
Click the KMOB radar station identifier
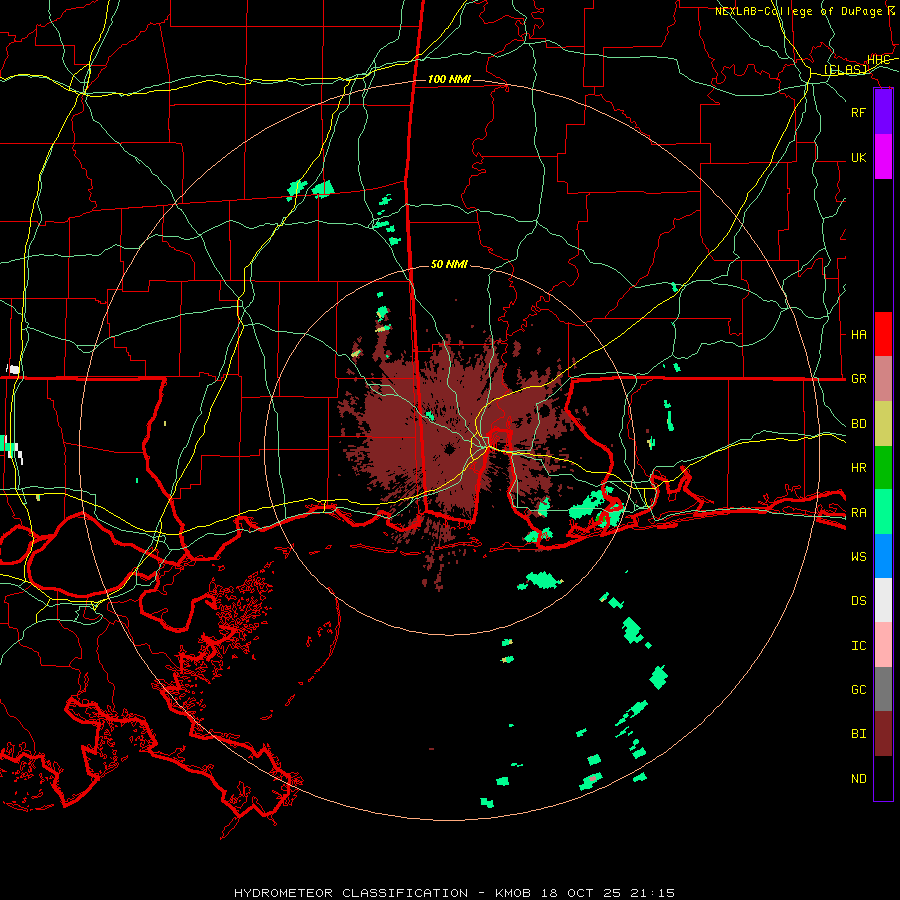pyautogui.click(x=513, y=893)
